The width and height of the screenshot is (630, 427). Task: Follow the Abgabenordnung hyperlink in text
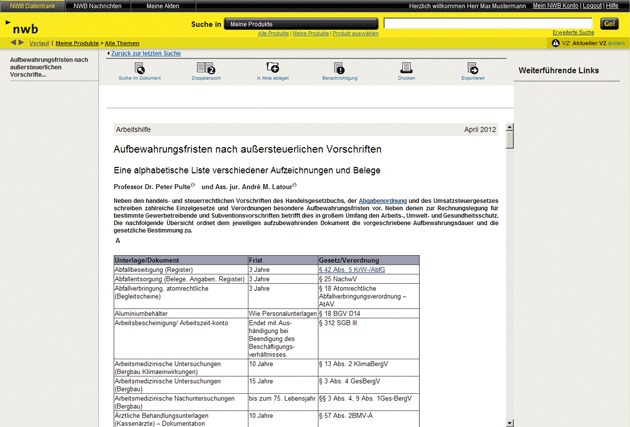(x=382, y=201)
